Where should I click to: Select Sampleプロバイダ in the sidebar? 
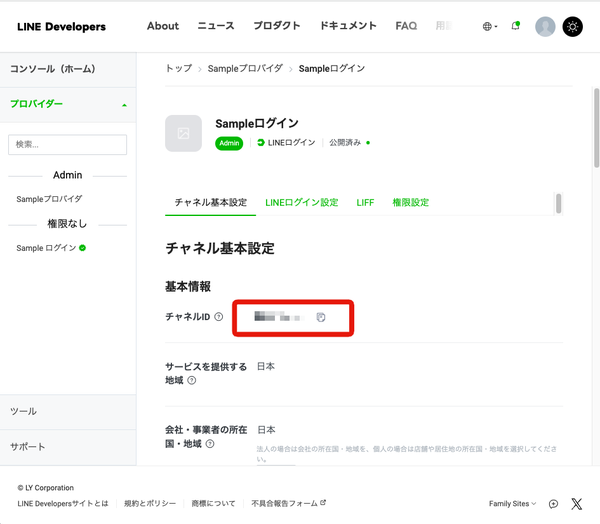point(49,199)
